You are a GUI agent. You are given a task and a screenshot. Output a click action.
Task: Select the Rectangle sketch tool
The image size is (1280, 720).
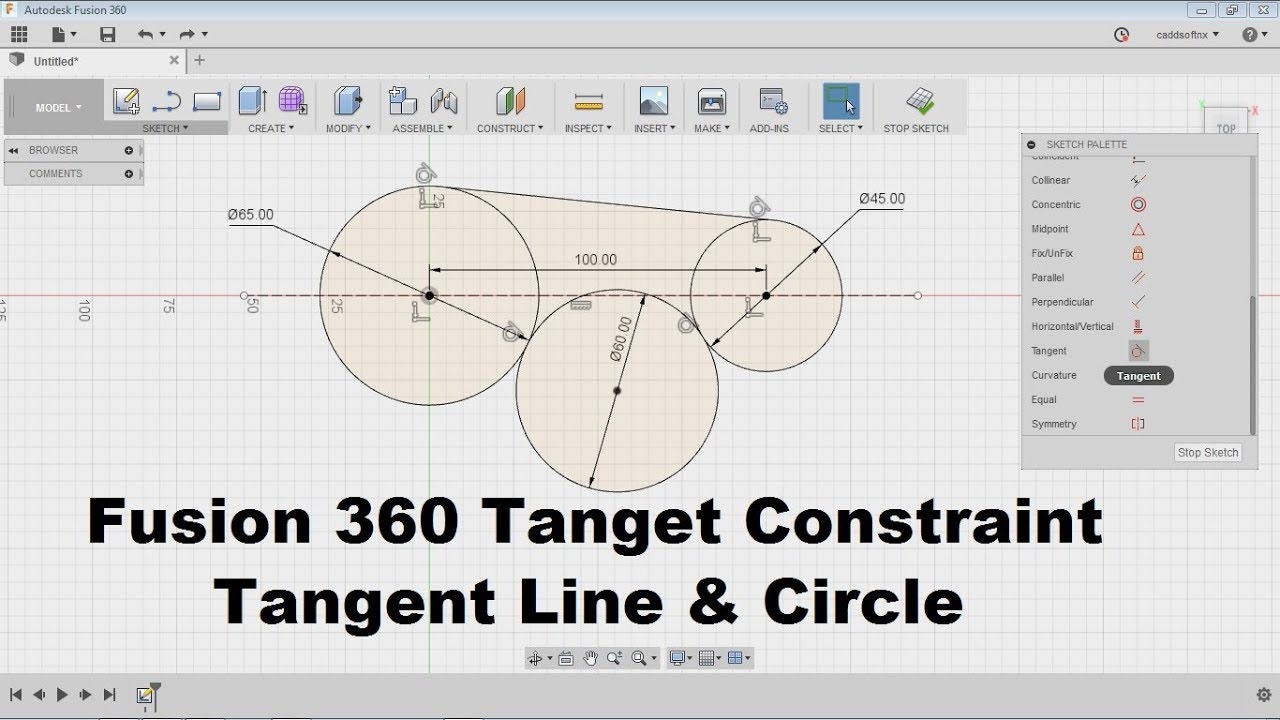207,102
